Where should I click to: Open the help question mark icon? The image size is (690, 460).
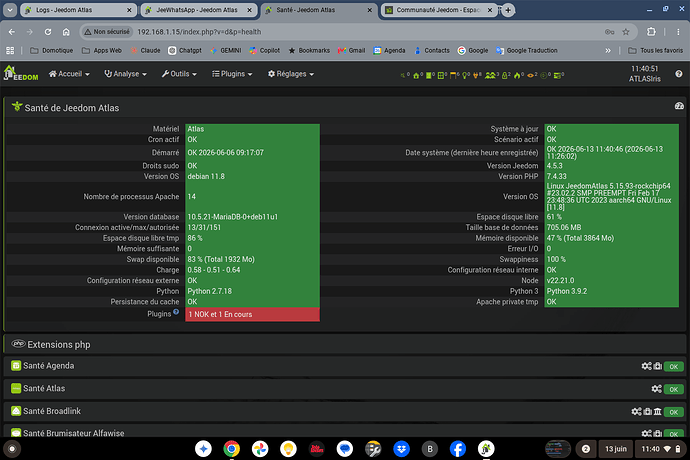coord(679,74)
